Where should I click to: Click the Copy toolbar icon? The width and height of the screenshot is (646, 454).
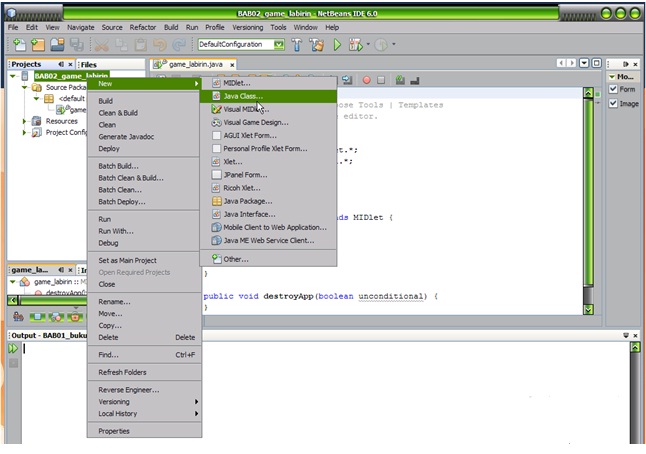pos(121,44)
